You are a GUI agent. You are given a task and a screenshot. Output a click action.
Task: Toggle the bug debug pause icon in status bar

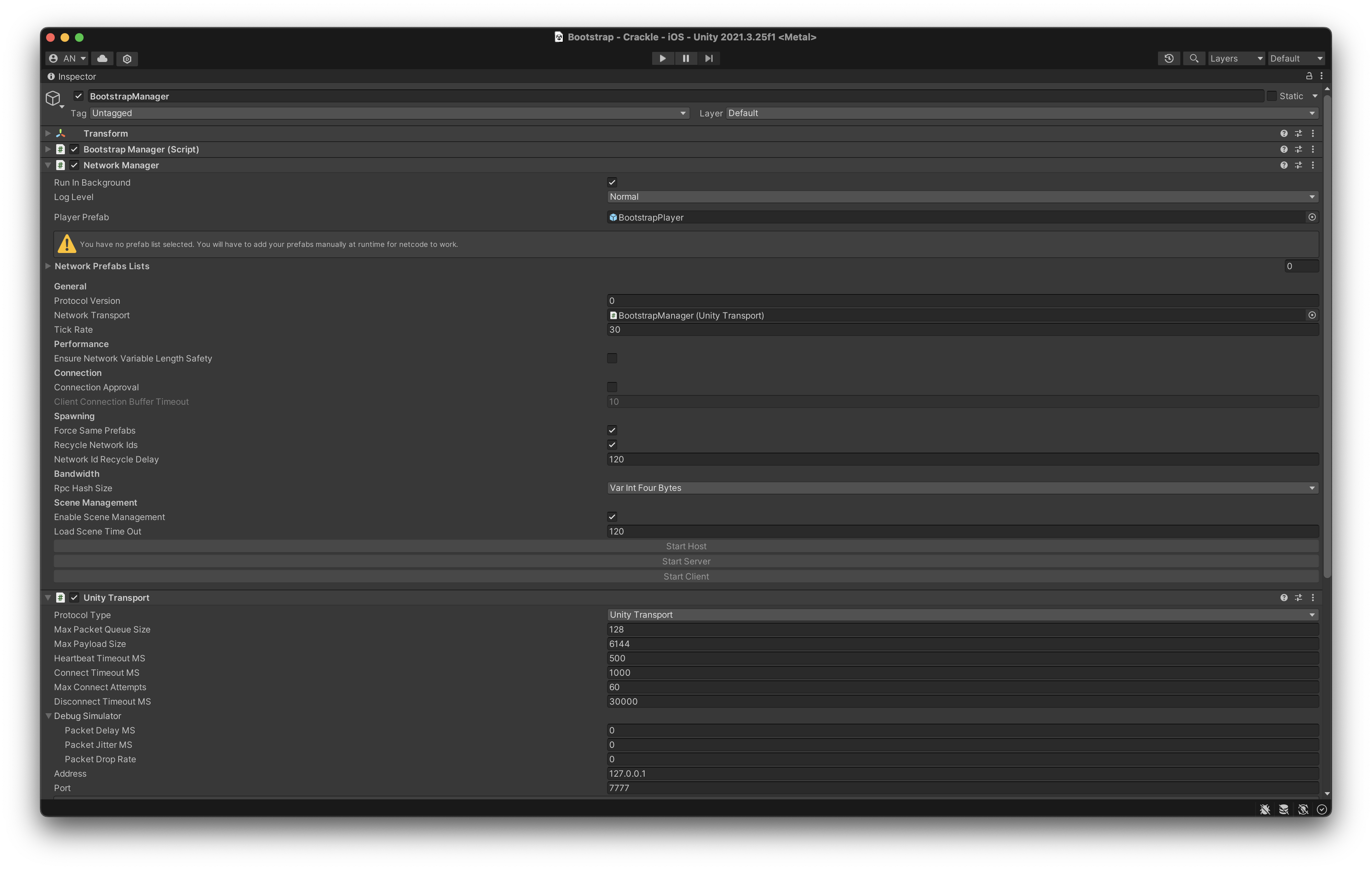pos(1265,809)
